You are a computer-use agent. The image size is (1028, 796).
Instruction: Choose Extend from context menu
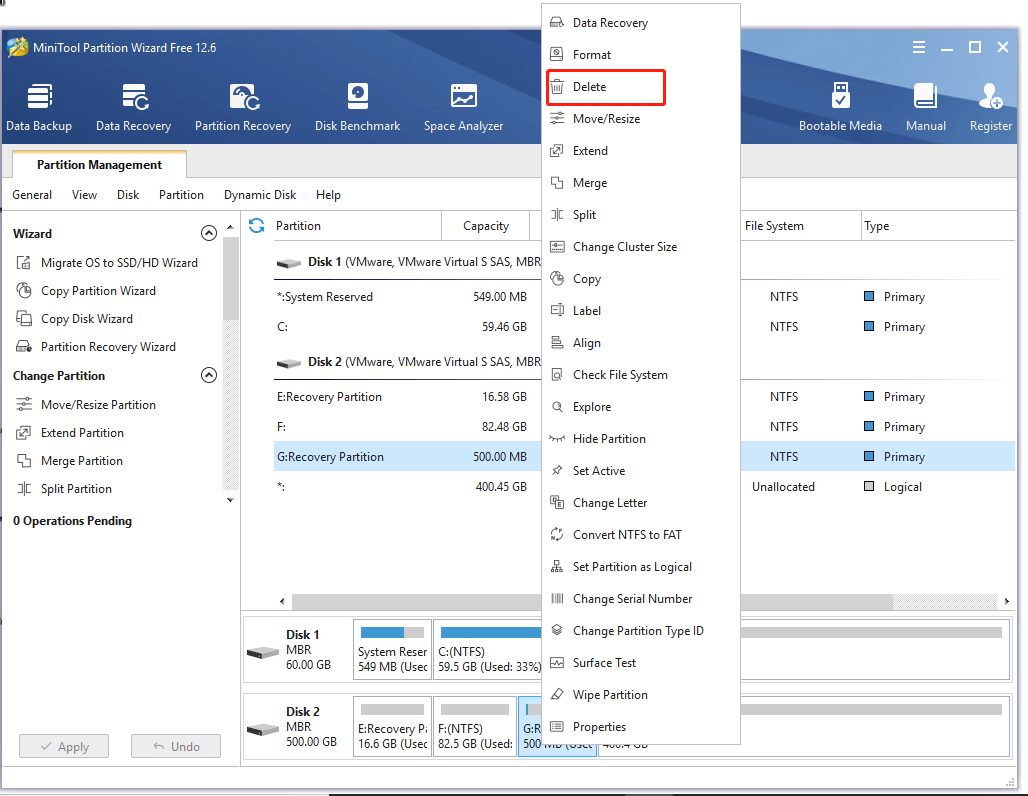click(x=641, y=151)
